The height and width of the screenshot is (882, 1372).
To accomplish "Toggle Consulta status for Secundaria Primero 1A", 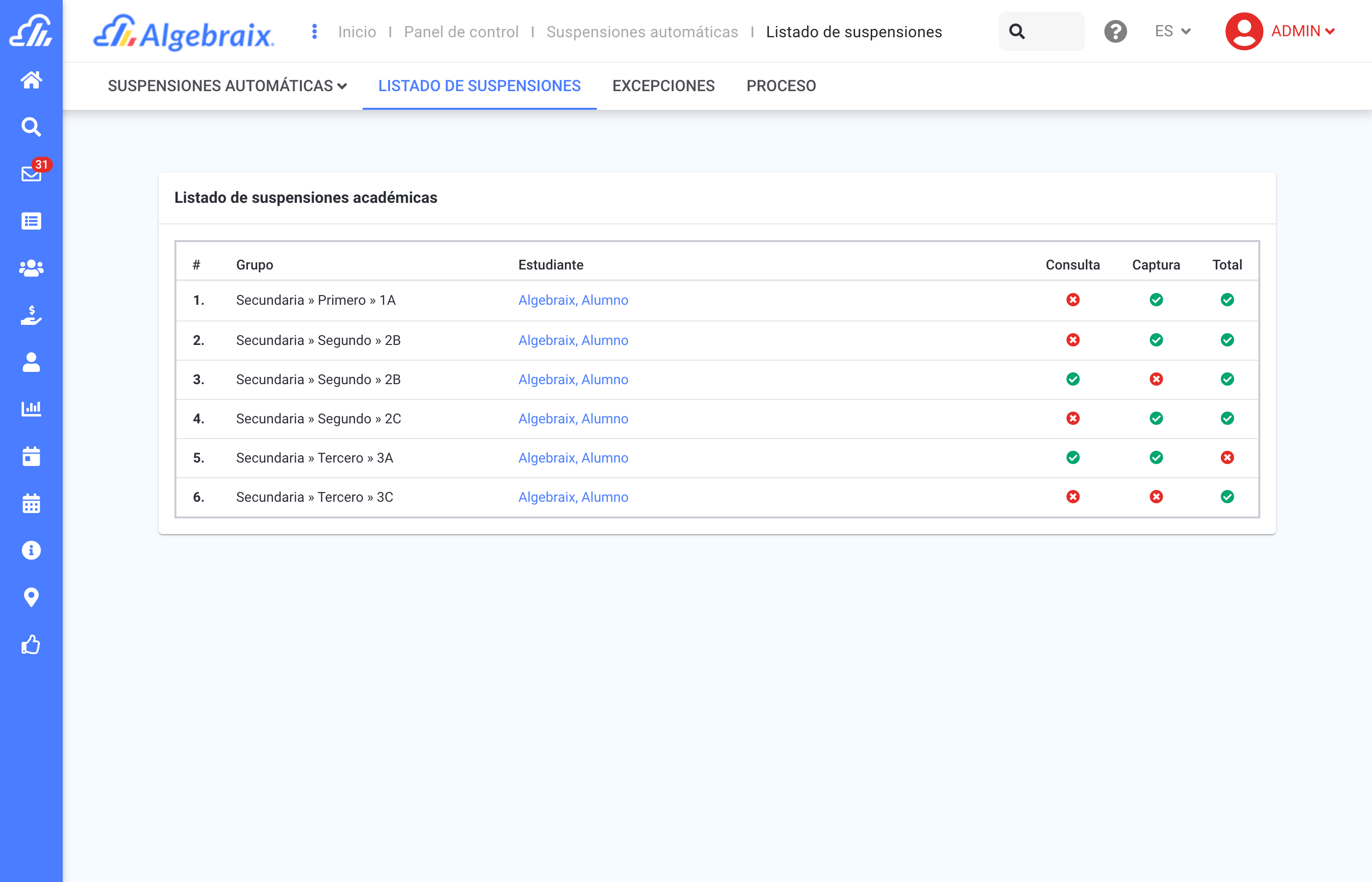I will [1073, 299].
